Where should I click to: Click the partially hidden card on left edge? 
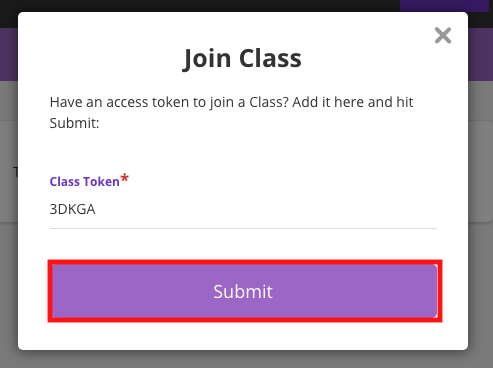click(x=9, y=171)
